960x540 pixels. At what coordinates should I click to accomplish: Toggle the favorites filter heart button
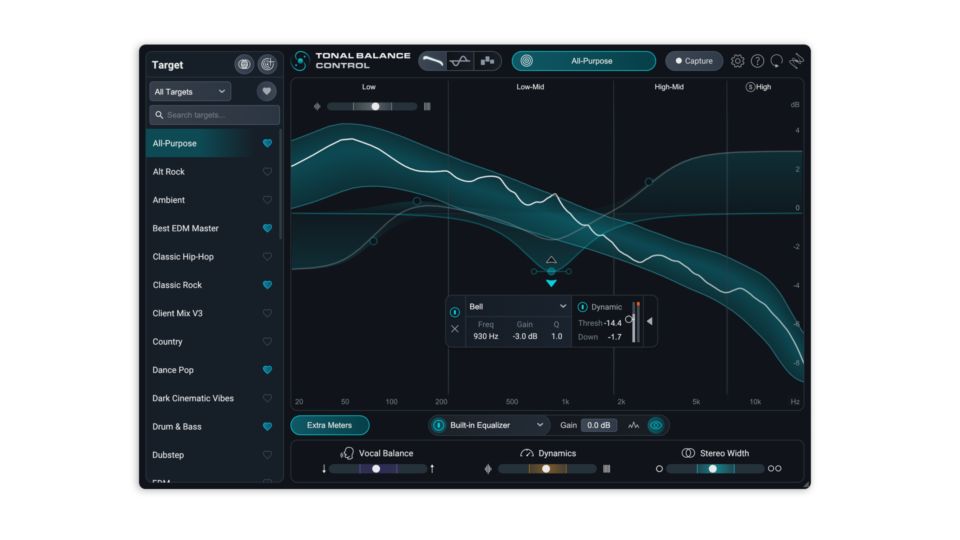tap(266, 91)
